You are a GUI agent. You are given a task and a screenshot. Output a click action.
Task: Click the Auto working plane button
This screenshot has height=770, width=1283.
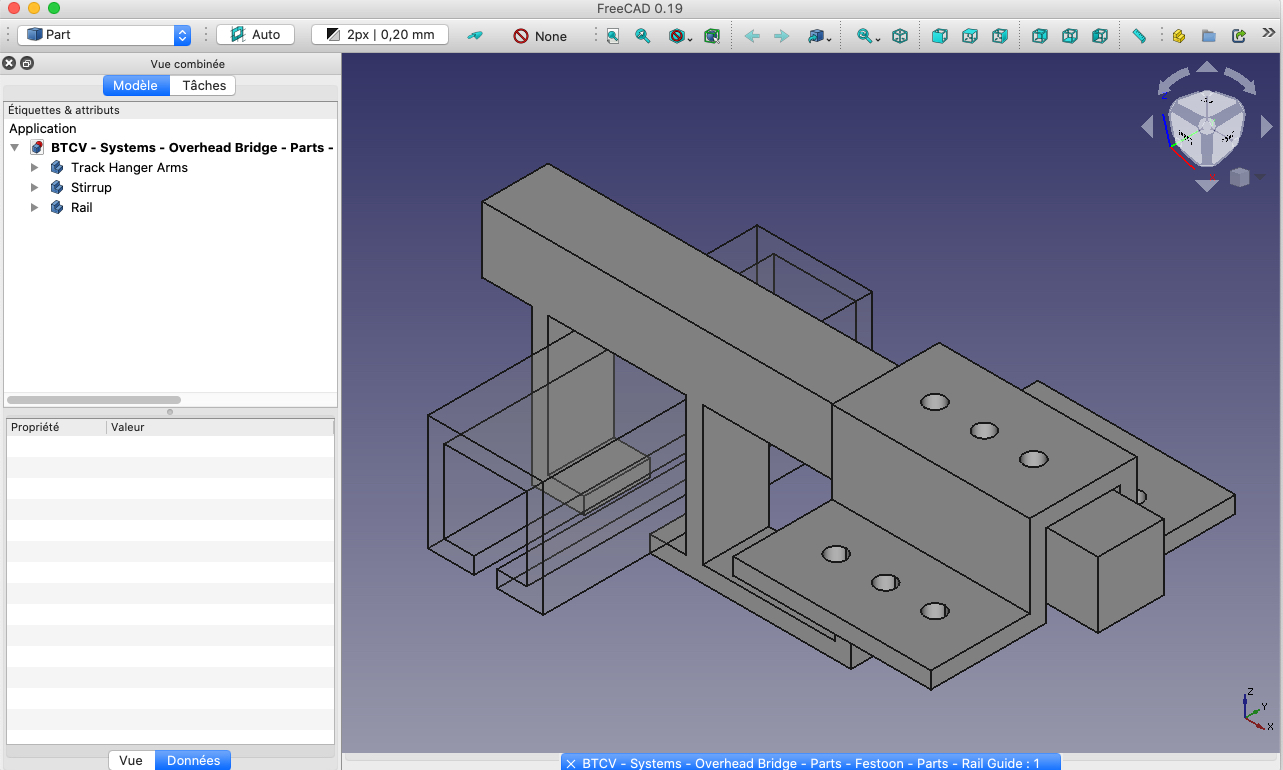[x=256, y=35]
